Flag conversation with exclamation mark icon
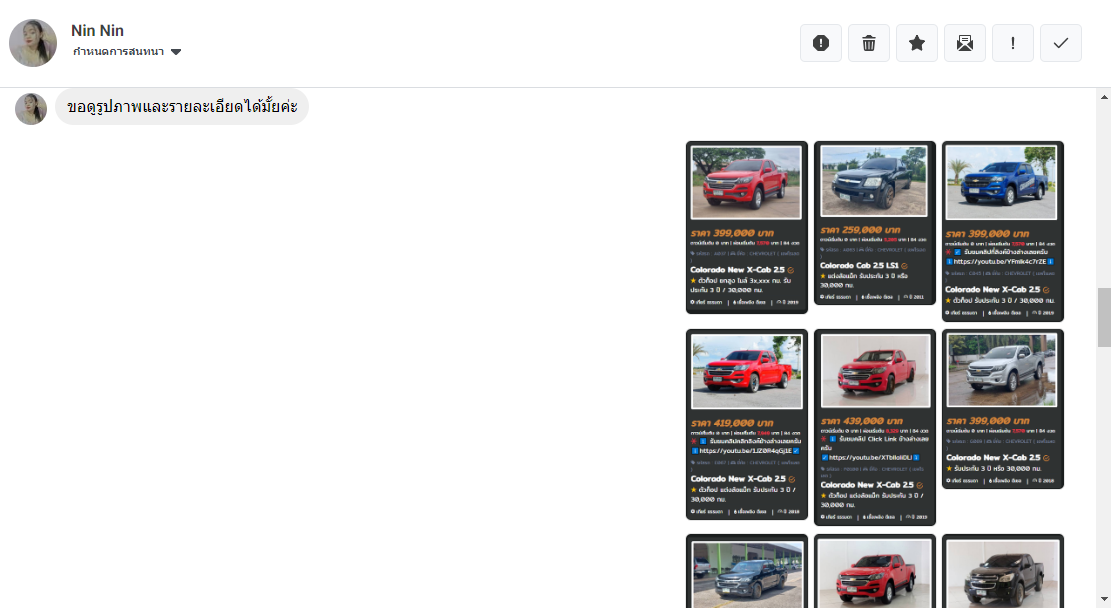This screenshot has width=1111, height=611. tap(1013, 43)
